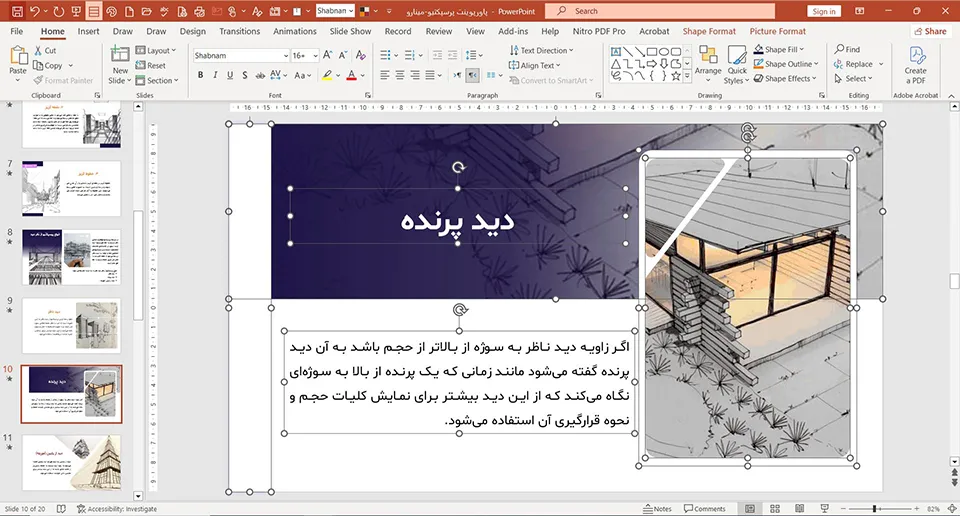Switch to the Insert tab
This screenshot has height=516, width=960.
[x=88, y=31]
